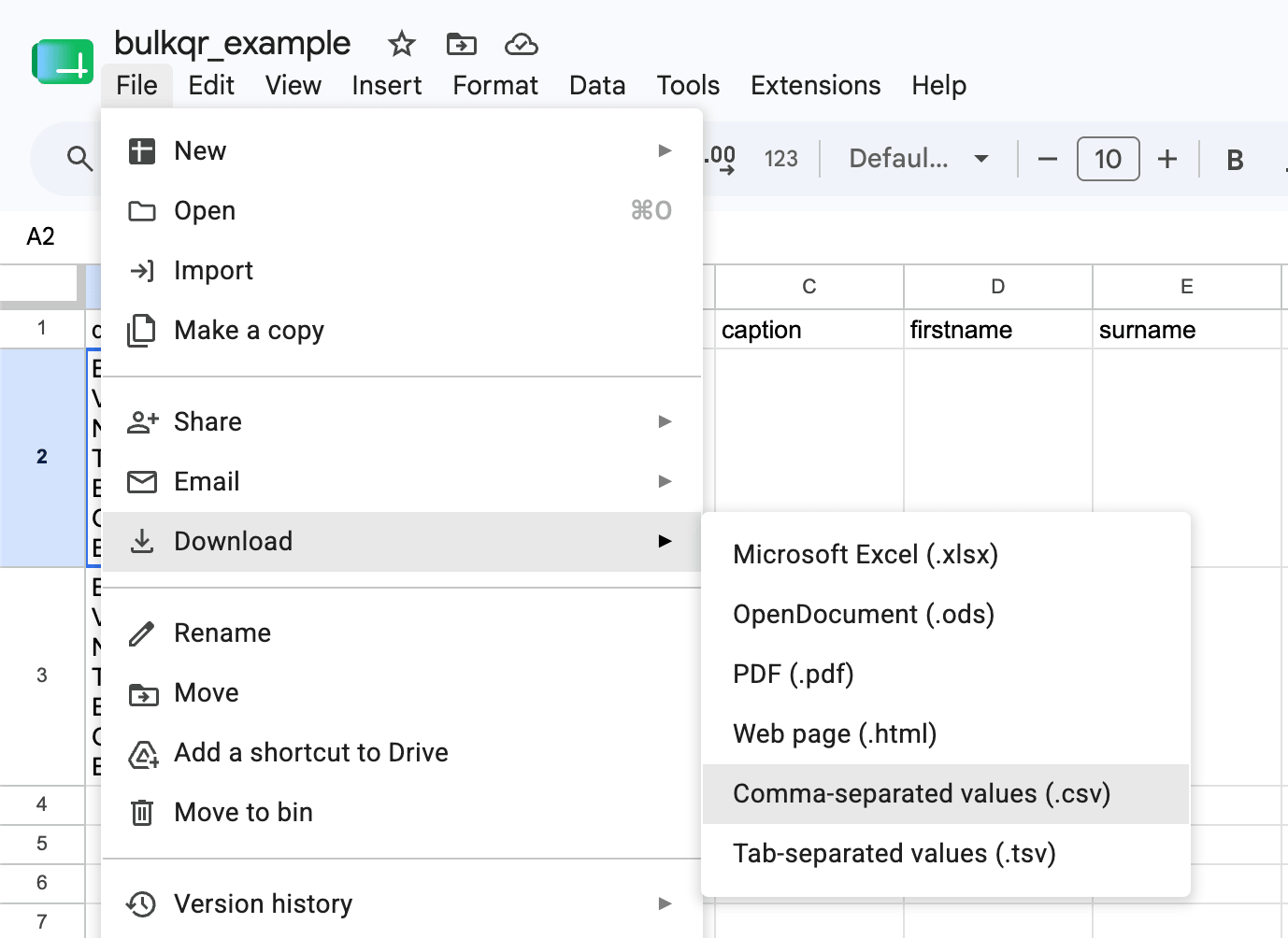Choose Add a shortcut to Drive
Image resolution: width=1288 pixels, height=938 pixels.
pos(402,752)
